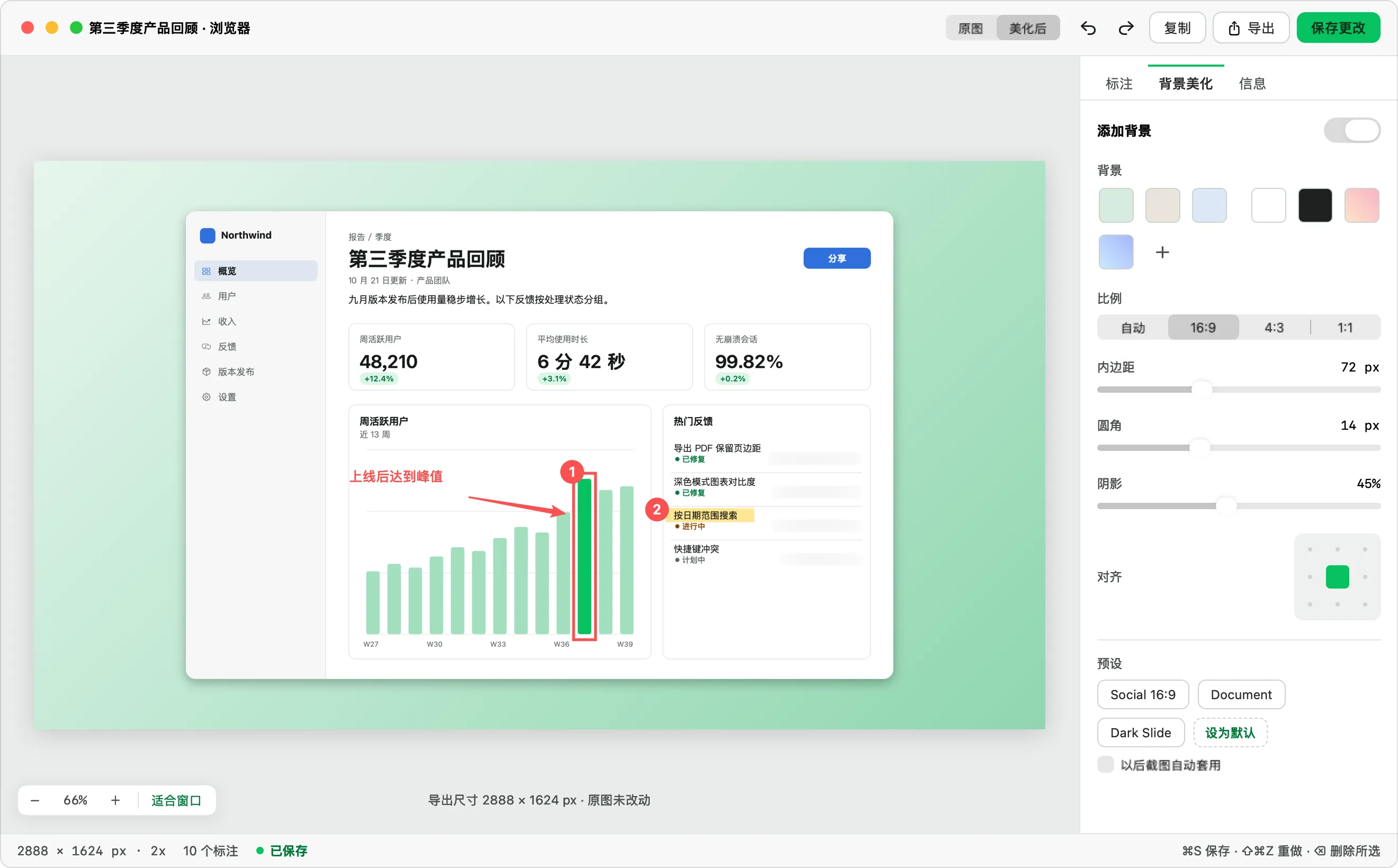
Task: Click the 66% zoom level value
Action: click(x=75, y=800)
